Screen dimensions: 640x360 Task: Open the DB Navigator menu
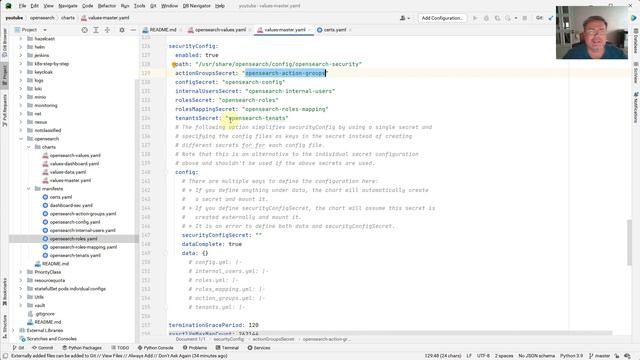(x=196, y=6)
